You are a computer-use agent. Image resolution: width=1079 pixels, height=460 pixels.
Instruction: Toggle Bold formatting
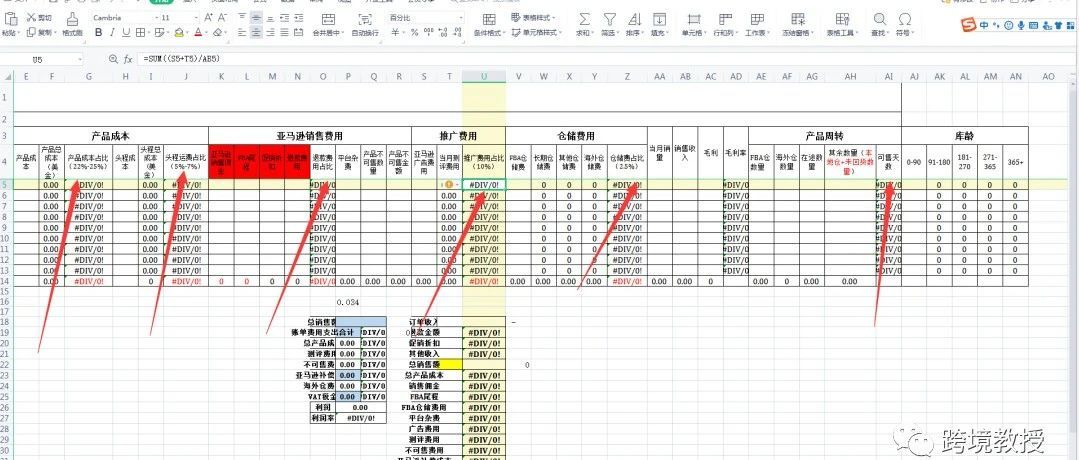pos(98,32)
